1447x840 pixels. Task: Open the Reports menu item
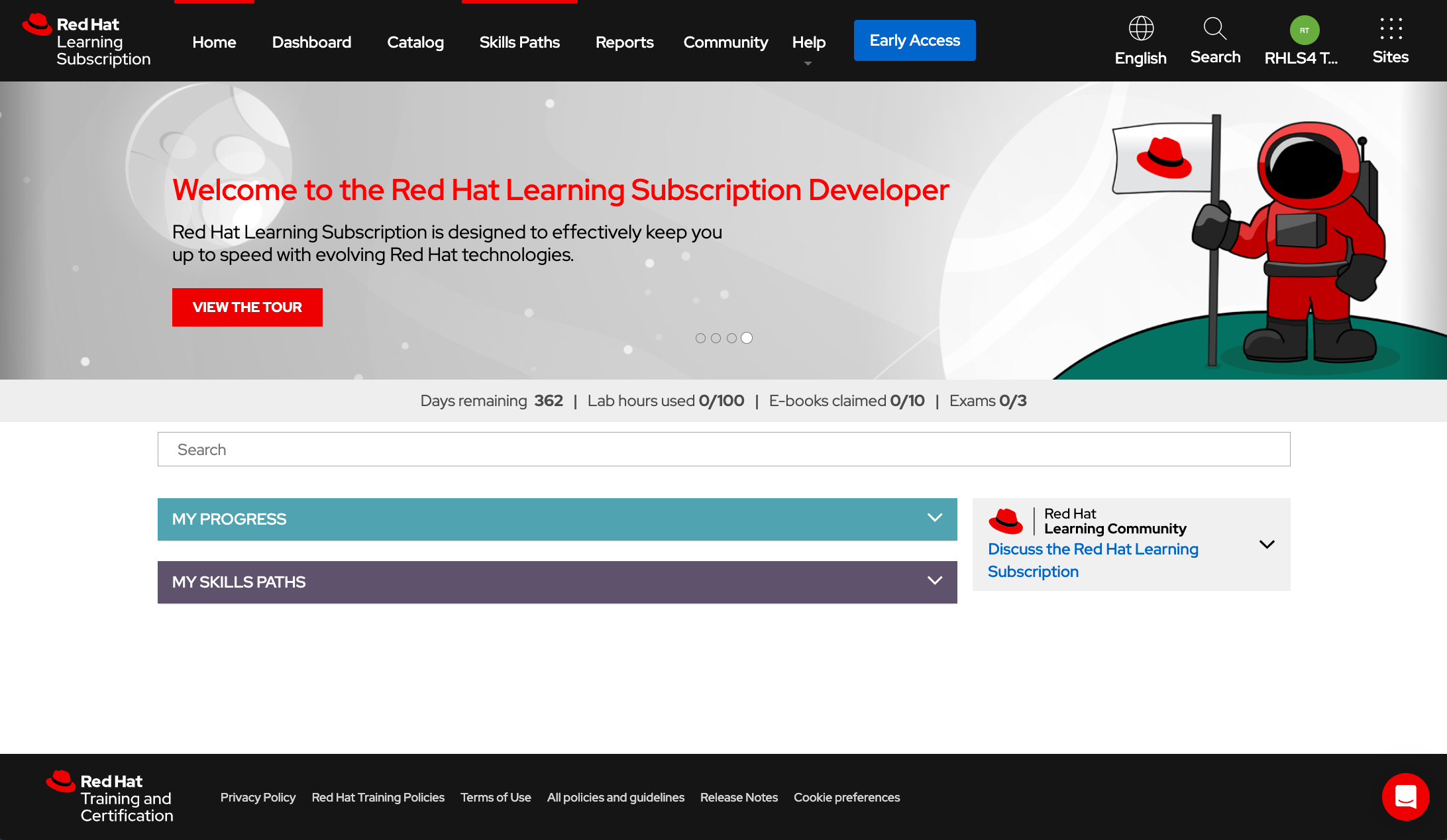click(624, 42)
